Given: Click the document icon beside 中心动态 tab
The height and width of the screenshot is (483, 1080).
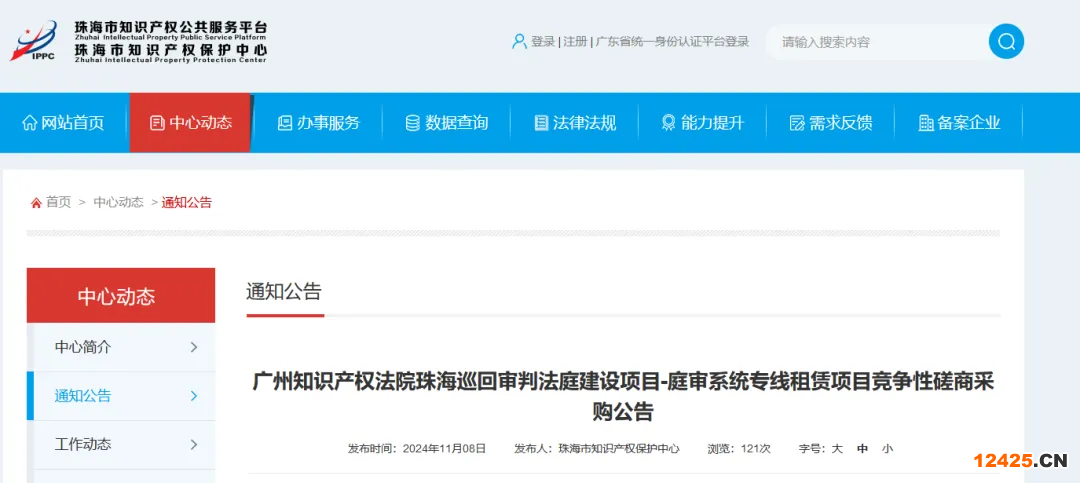Looking at the screenshot, I should pyautogui.click(x=157, y=123).
